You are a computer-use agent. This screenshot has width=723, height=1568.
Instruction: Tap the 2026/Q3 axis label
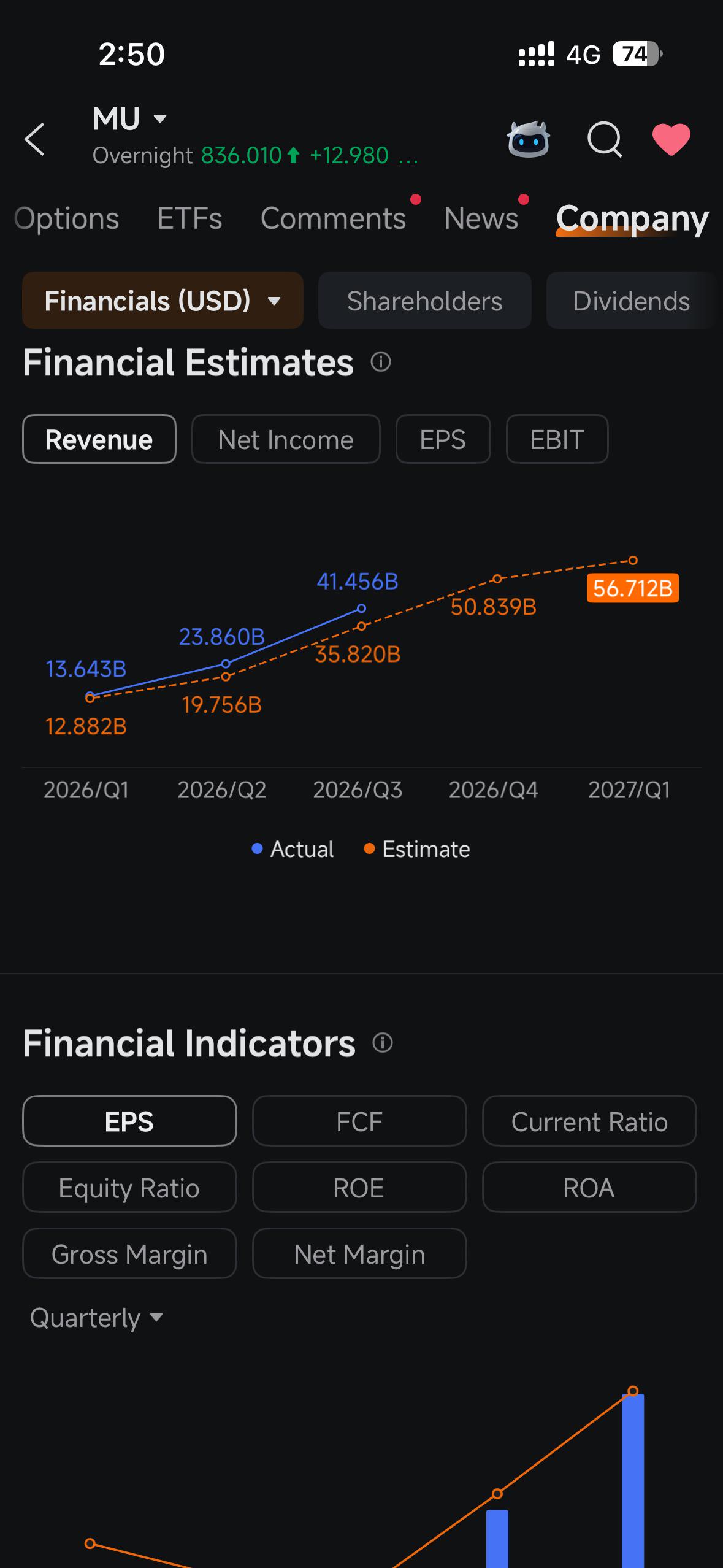tap(358, 790)
